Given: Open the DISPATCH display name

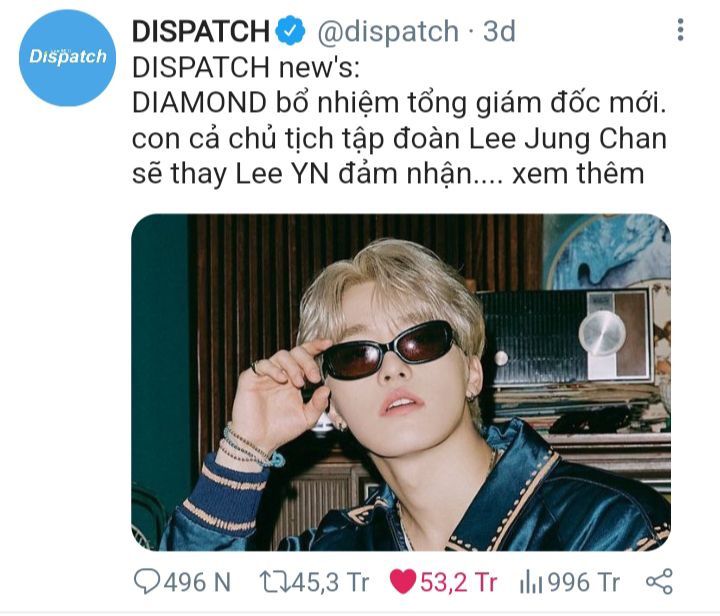Looking at the screenshot, I should [201, 31].
